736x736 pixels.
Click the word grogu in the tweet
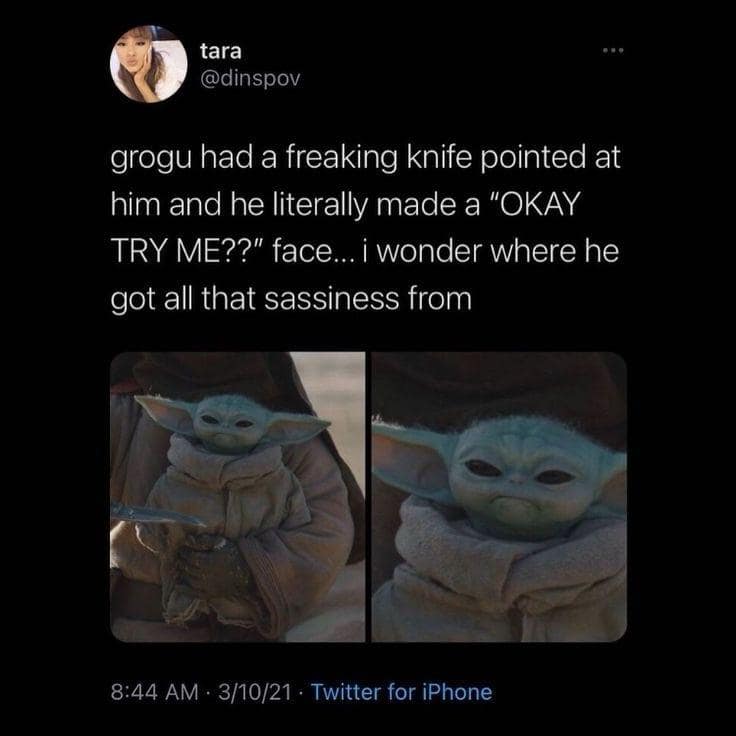click(151, 159)
